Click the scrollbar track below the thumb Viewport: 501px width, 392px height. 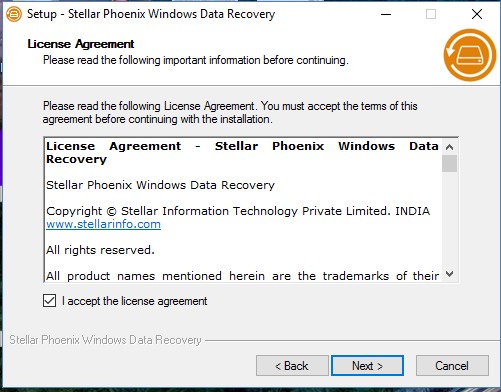[x=449, y=219]
